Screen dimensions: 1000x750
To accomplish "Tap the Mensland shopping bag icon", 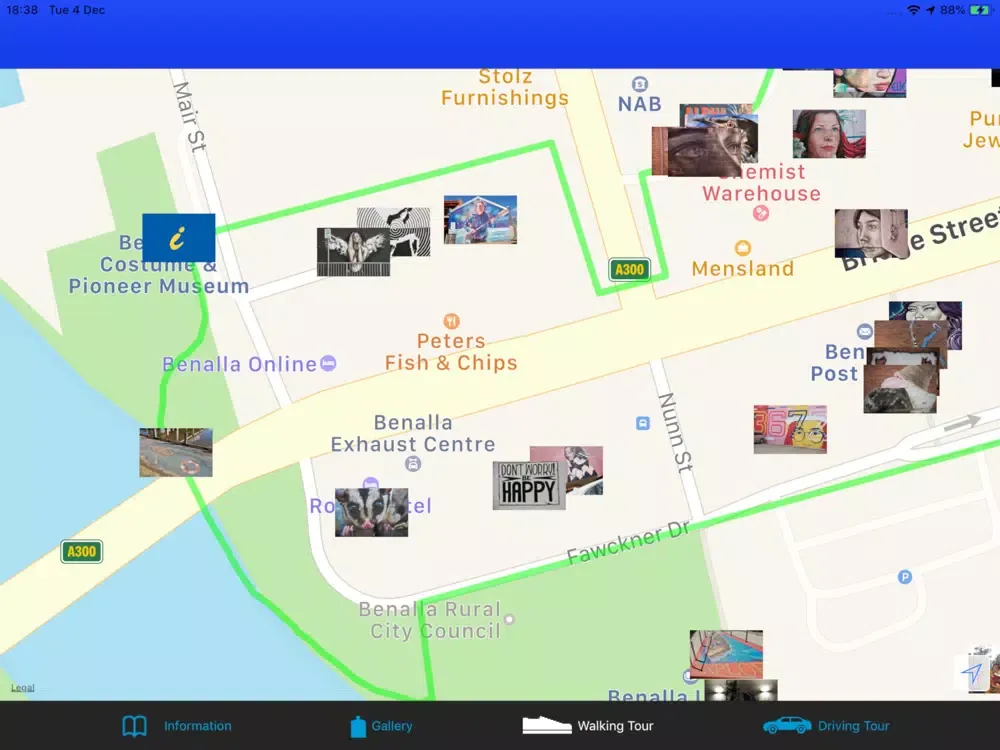I will (x=743, y=247).
